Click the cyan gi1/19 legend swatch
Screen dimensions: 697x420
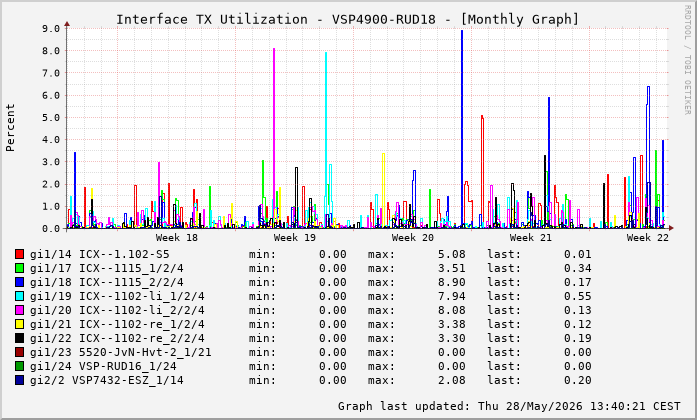pyautogui.click(x=20, y=296)
